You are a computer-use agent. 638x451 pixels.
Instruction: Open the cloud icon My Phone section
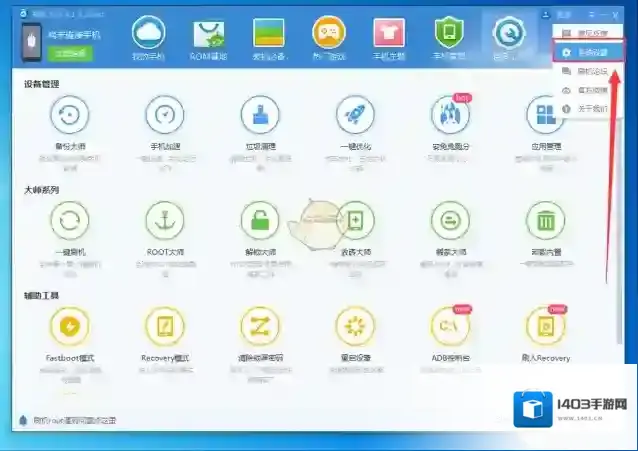point(149,33)
